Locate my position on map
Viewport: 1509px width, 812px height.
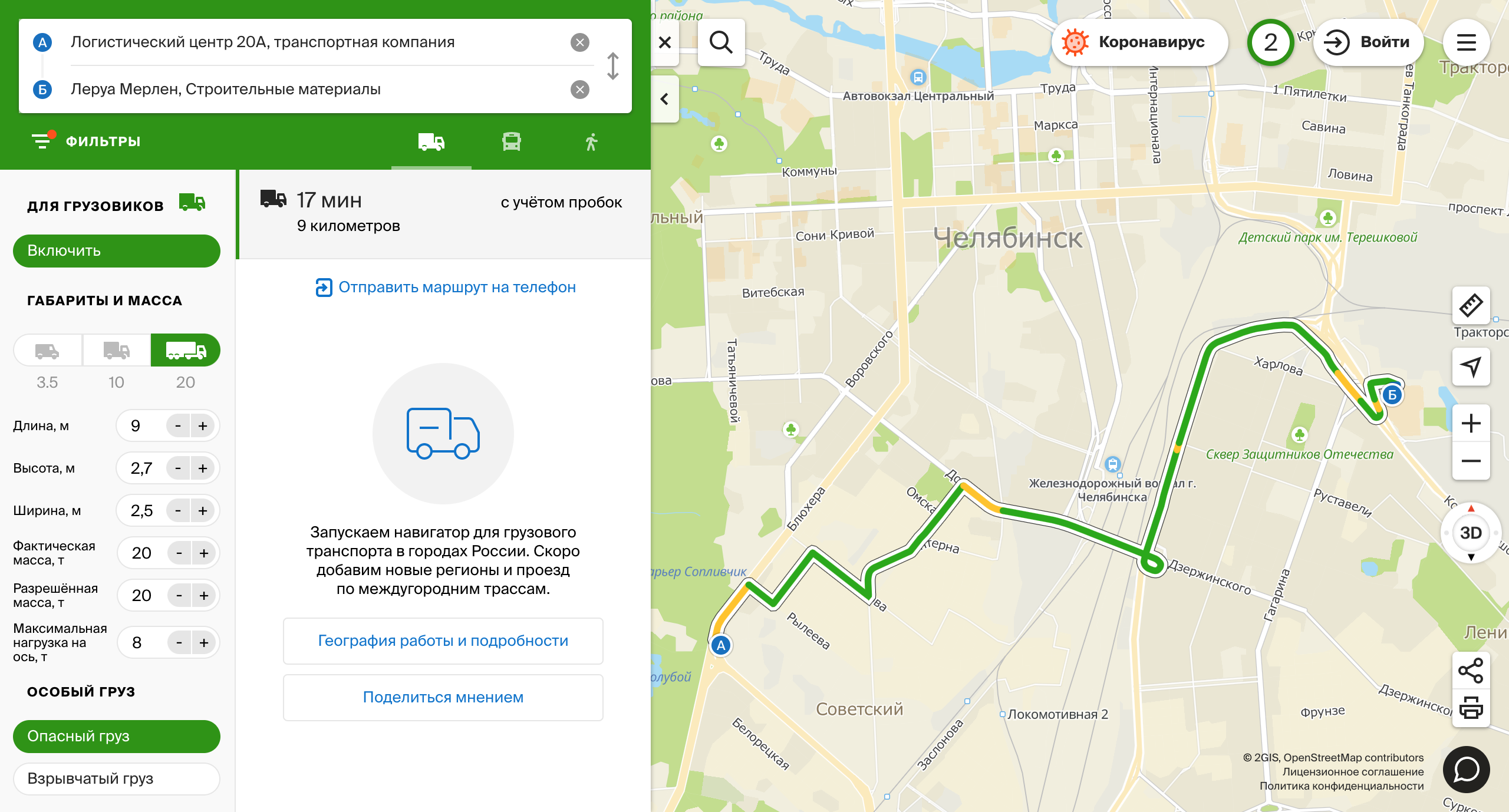click(1471, 367)
